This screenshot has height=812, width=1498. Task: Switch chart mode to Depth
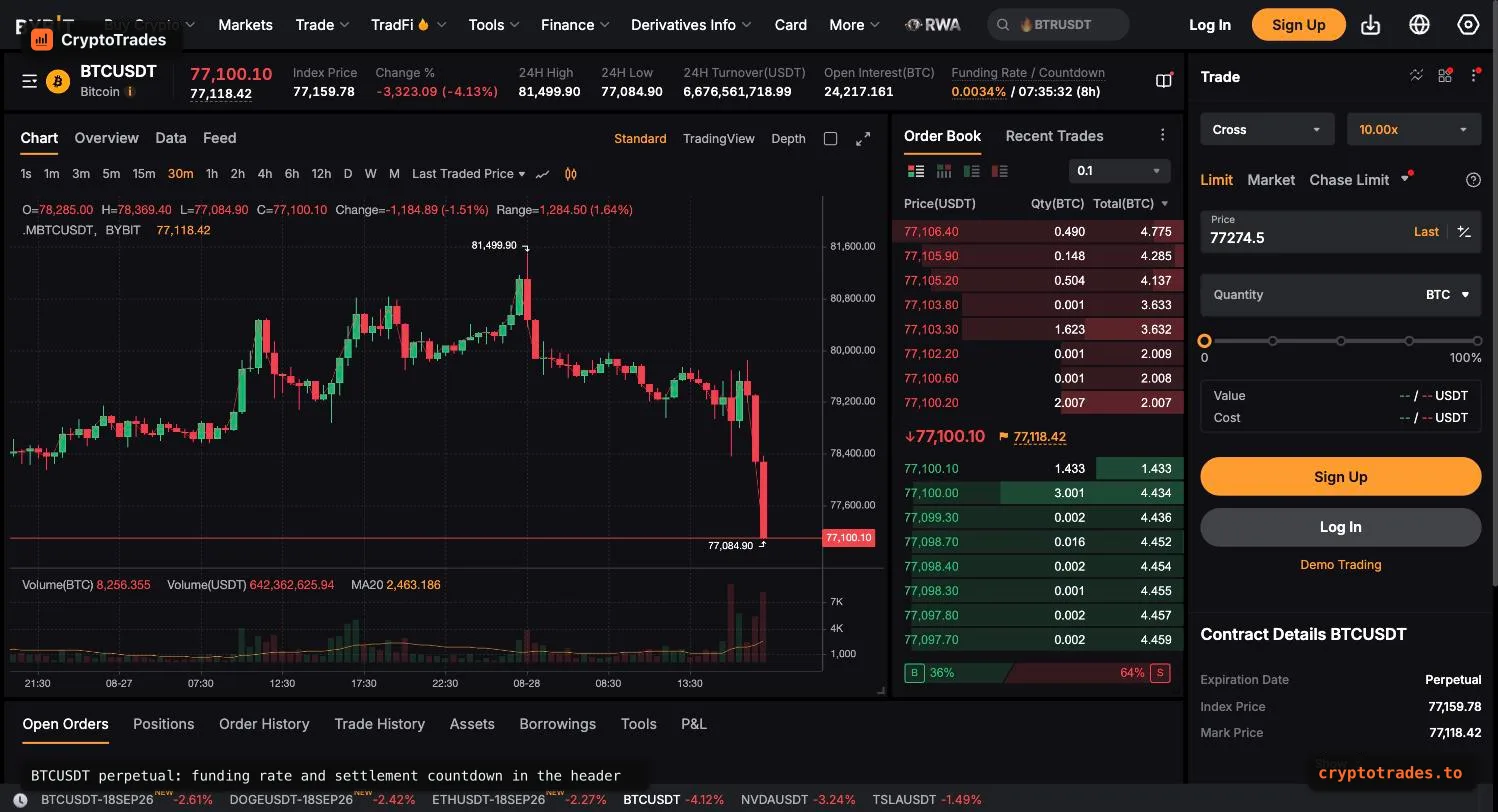pyautogui.click(x=788, y=139)
